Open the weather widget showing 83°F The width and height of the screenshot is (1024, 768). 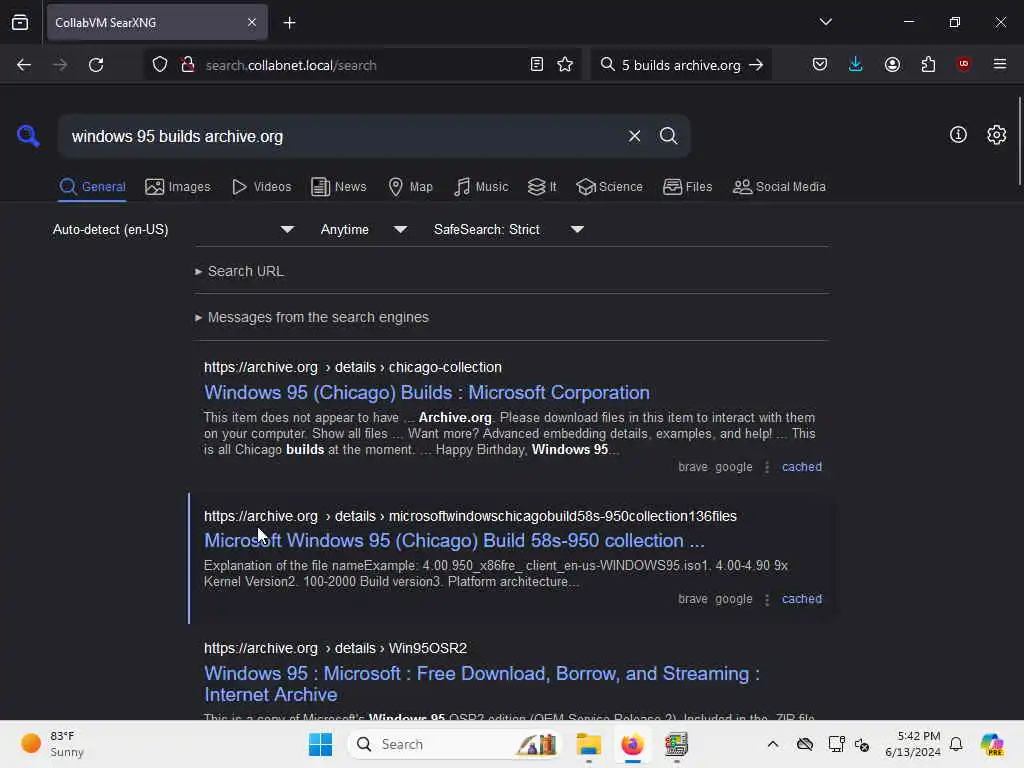[53, 744]
